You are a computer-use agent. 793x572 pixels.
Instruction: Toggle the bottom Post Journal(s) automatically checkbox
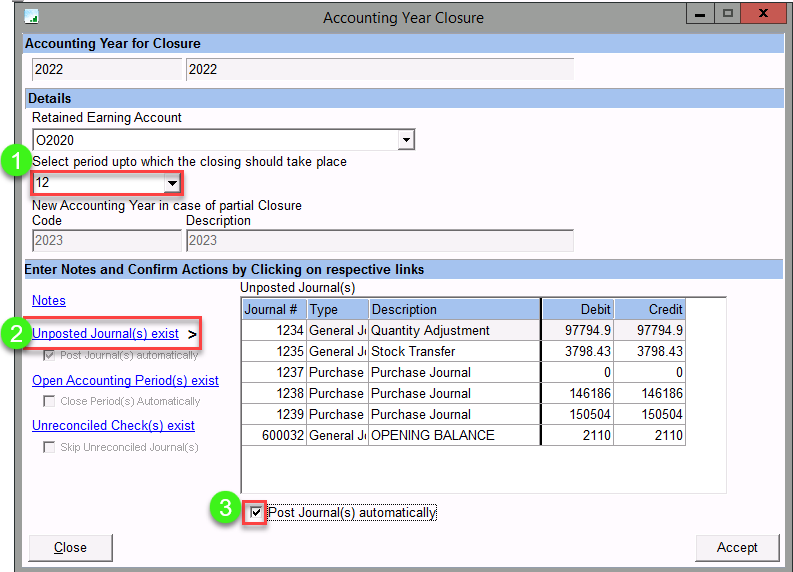click(x=257, y=513)
